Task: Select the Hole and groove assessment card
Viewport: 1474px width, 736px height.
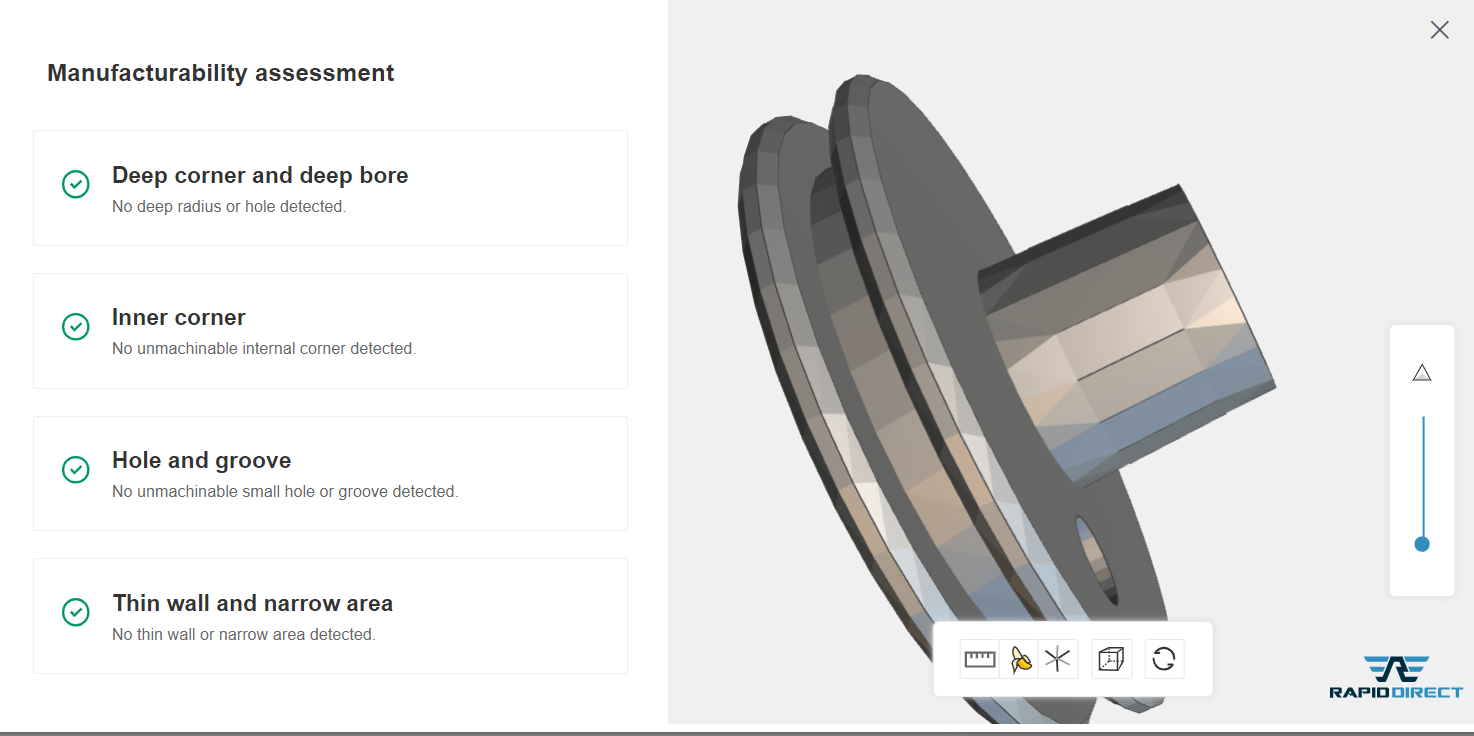Action: [x=330, y=473]
